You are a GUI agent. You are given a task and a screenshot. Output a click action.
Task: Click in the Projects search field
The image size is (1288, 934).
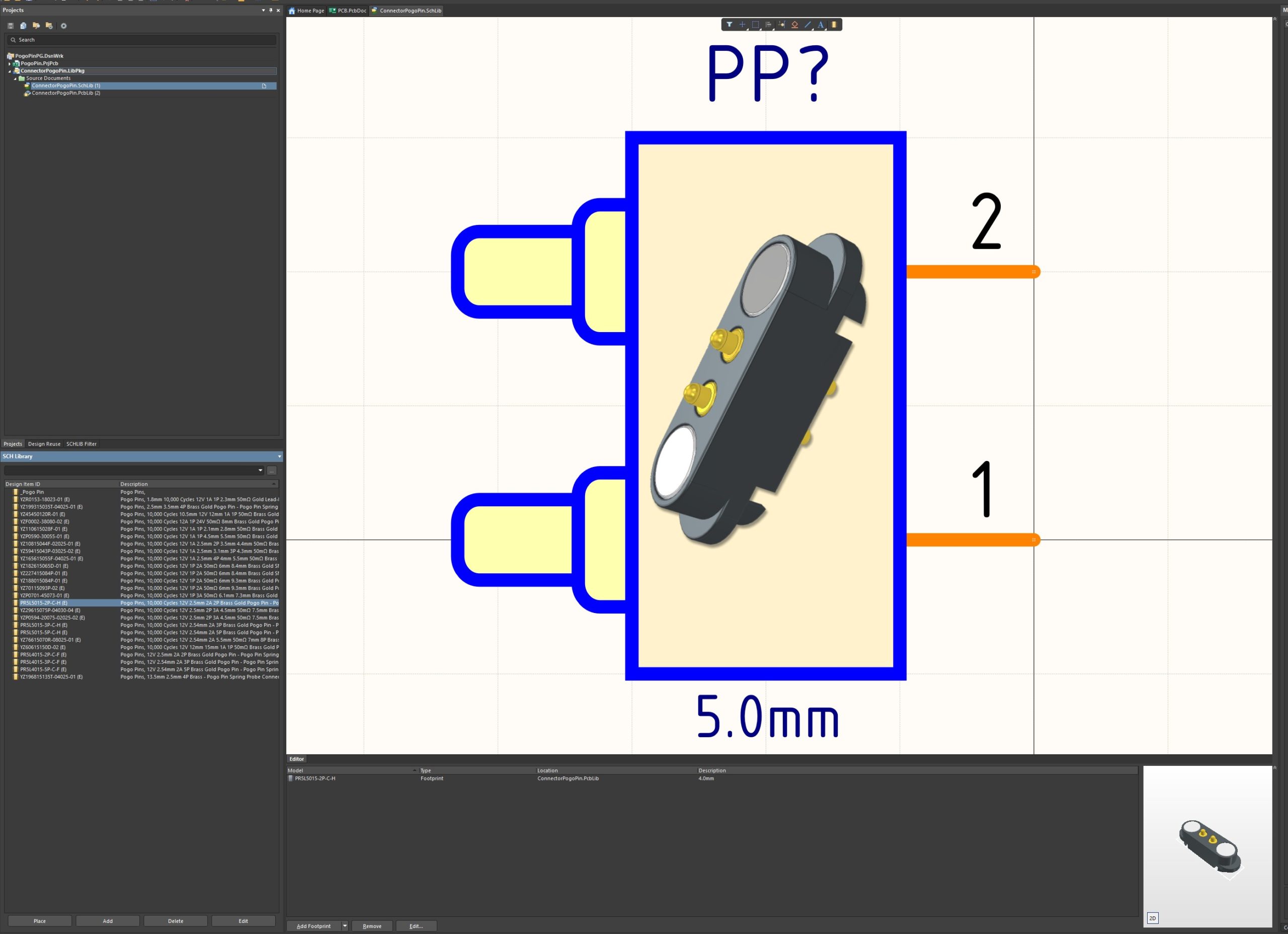pos(142,40)
